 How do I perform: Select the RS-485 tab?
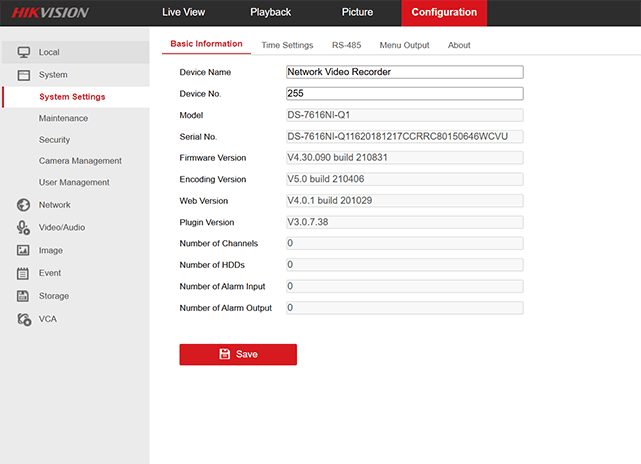click(346, 45)
